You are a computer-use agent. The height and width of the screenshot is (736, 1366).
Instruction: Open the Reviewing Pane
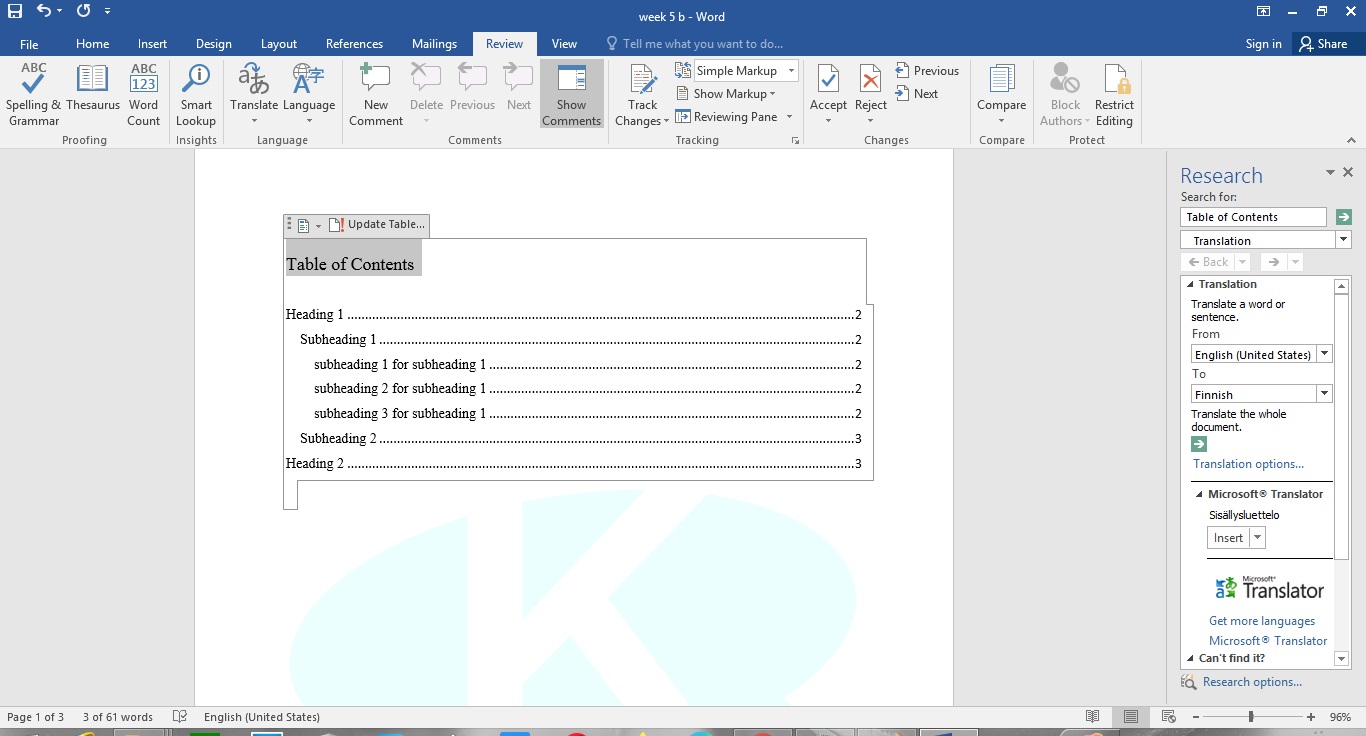coord(727,117)
